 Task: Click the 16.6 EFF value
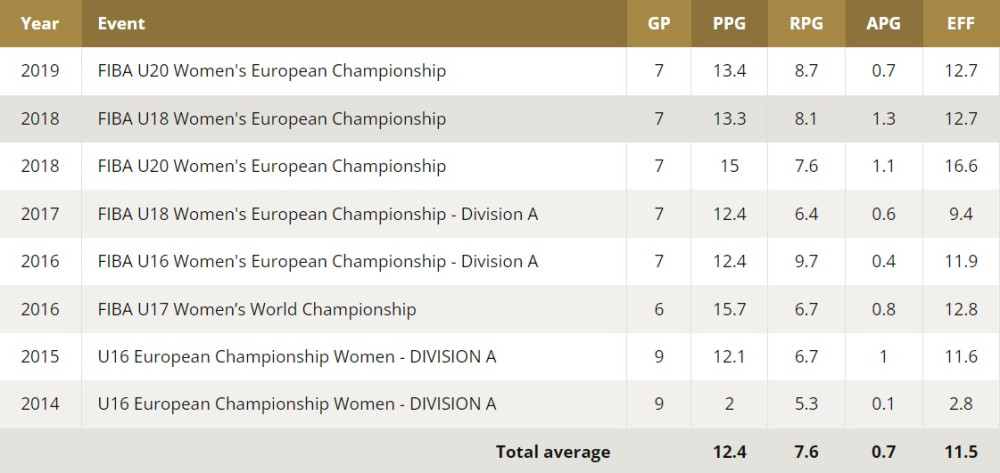961,166
